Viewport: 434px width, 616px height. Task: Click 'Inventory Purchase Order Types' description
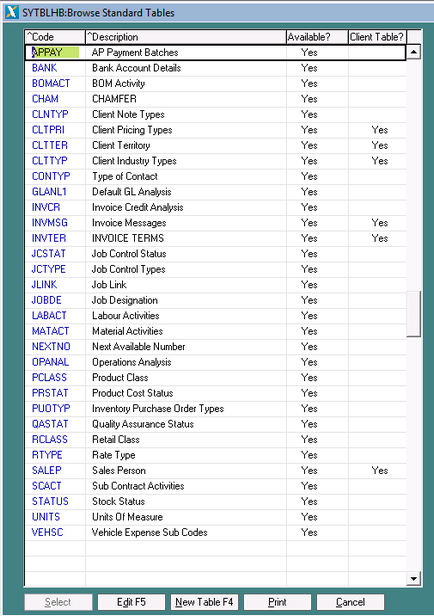157,409
